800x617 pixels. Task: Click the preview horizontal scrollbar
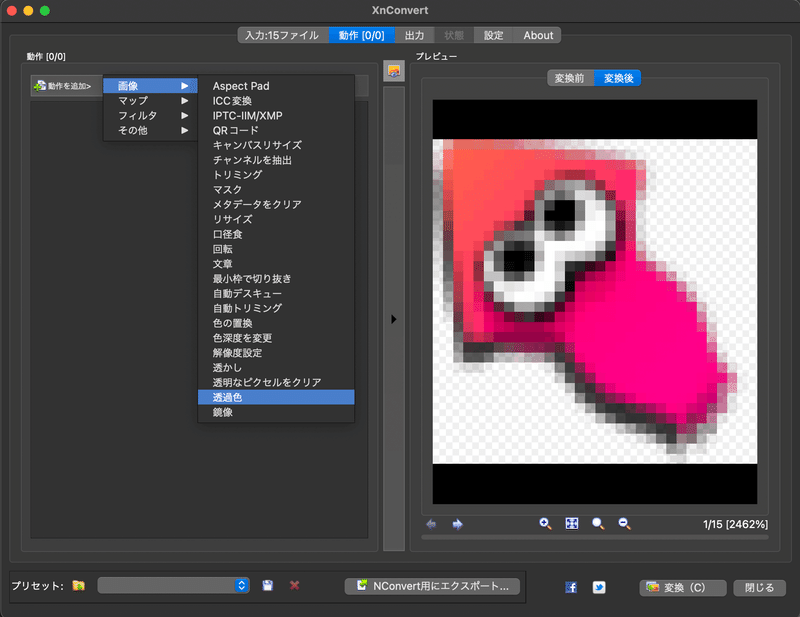tap(595, 537)
